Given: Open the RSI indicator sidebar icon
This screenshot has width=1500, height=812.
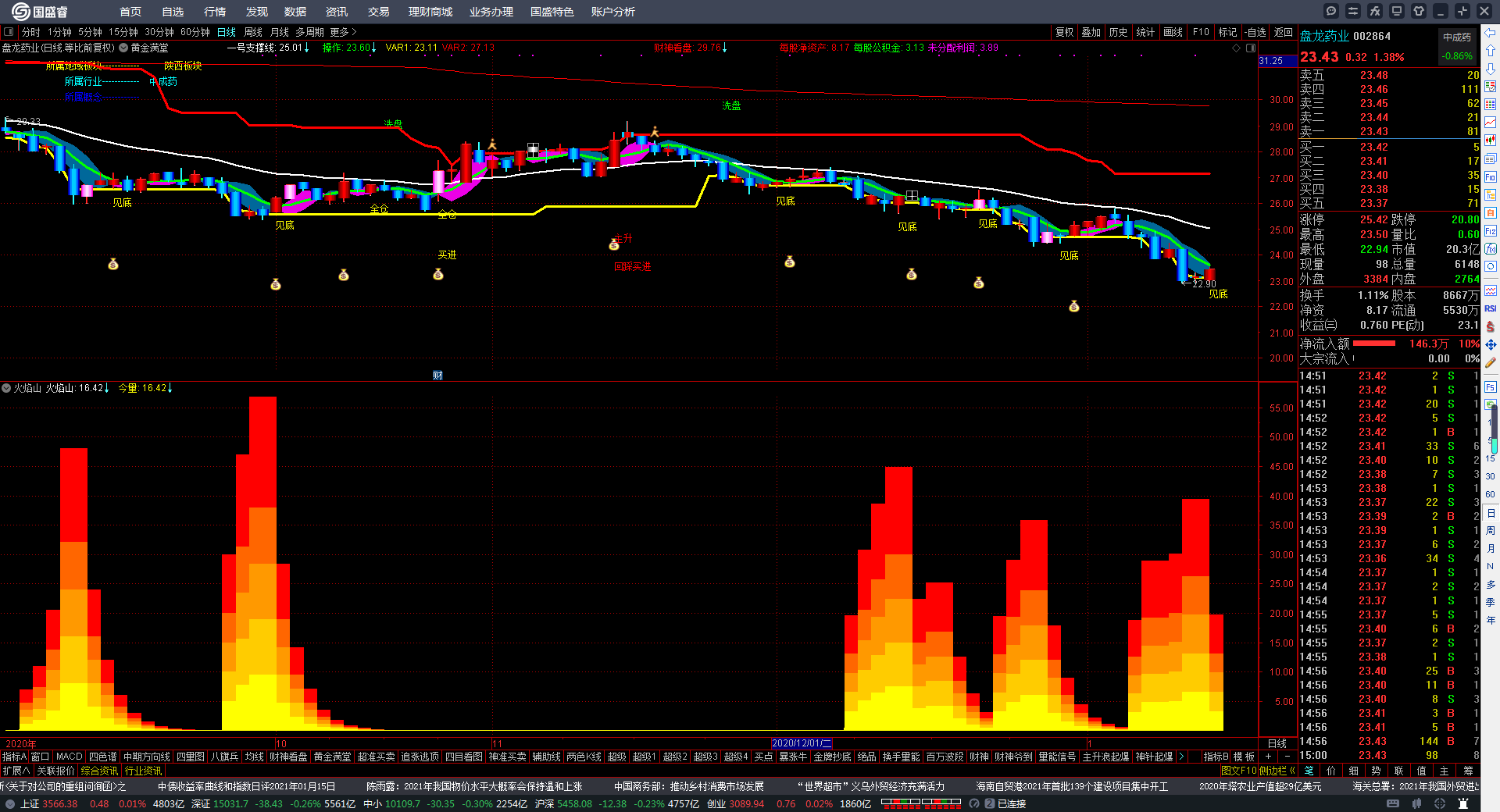Looking at the screenshot, I should (1491, 308).
